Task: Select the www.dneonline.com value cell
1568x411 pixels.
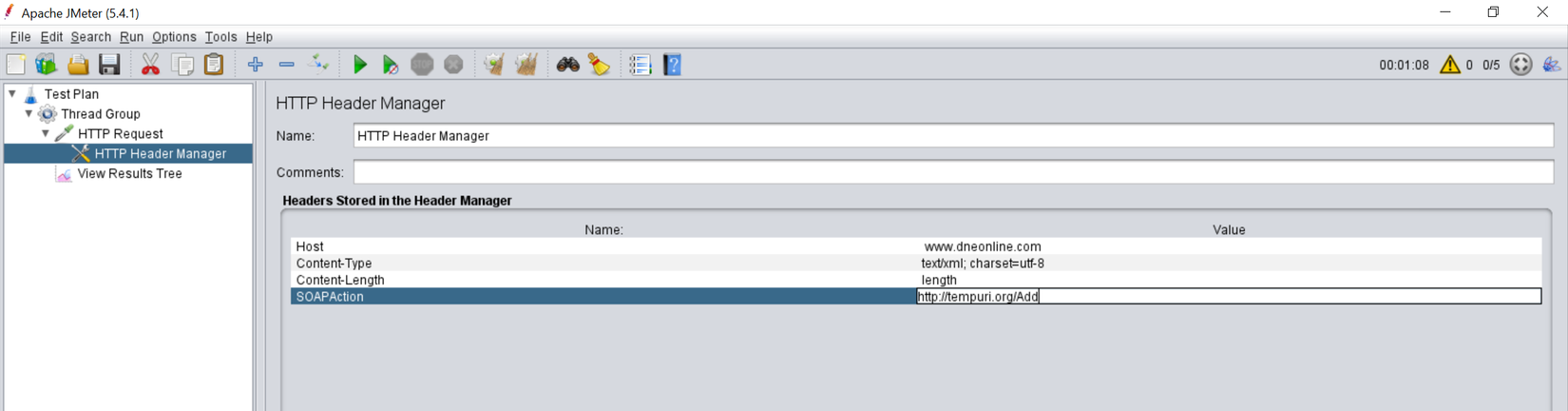Action: [x=1229, y=246]
